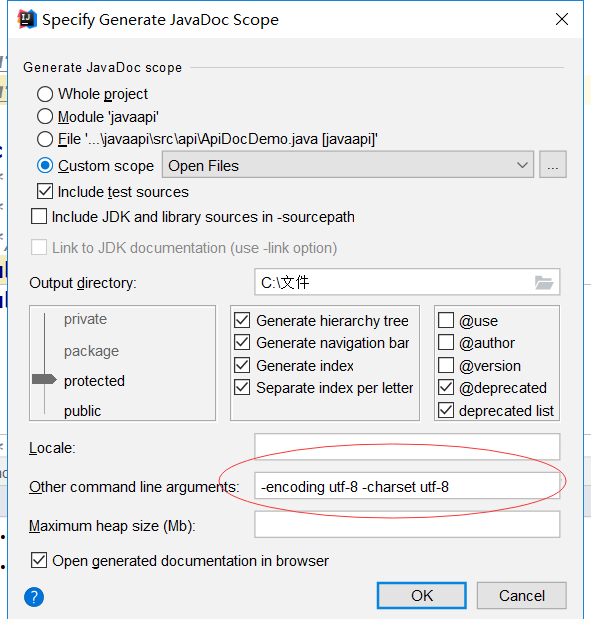
Task: Click OK to generate JavaDoc
Action: coord(422,595)
